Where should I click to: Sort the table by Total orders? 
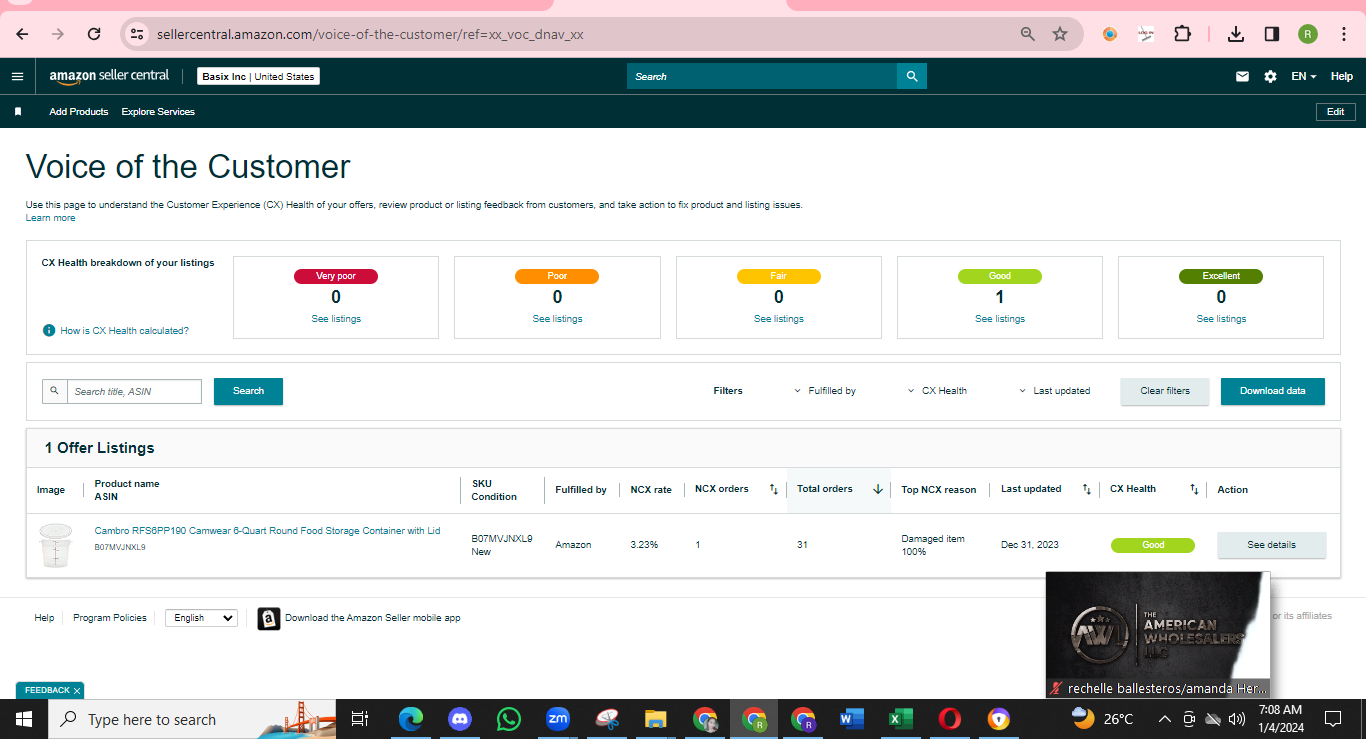coord(878,489)
